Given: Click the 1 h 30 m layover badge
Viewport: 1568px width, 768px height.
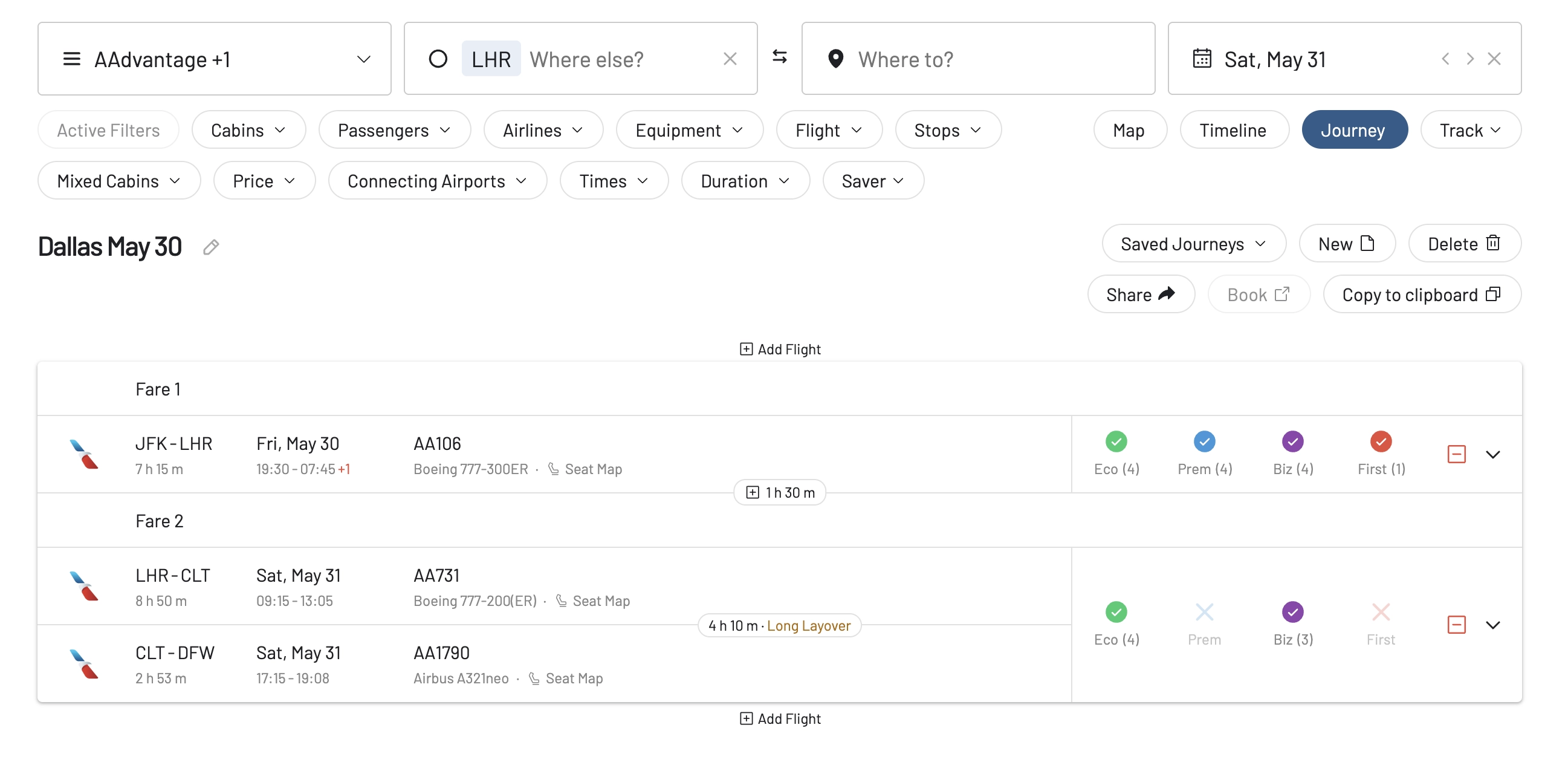Looking at the screenshot, I should [780, 492].
